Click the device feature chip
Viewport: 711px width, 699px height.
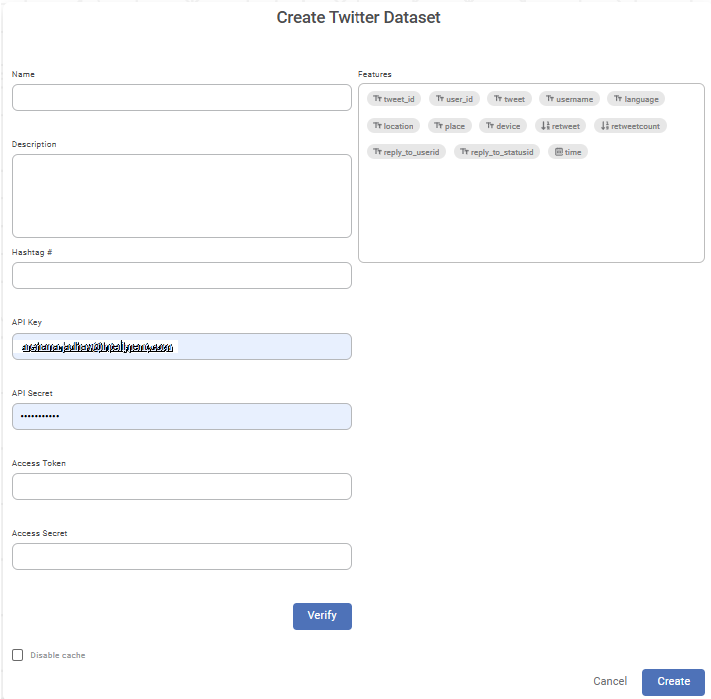(x=503, y=126)
